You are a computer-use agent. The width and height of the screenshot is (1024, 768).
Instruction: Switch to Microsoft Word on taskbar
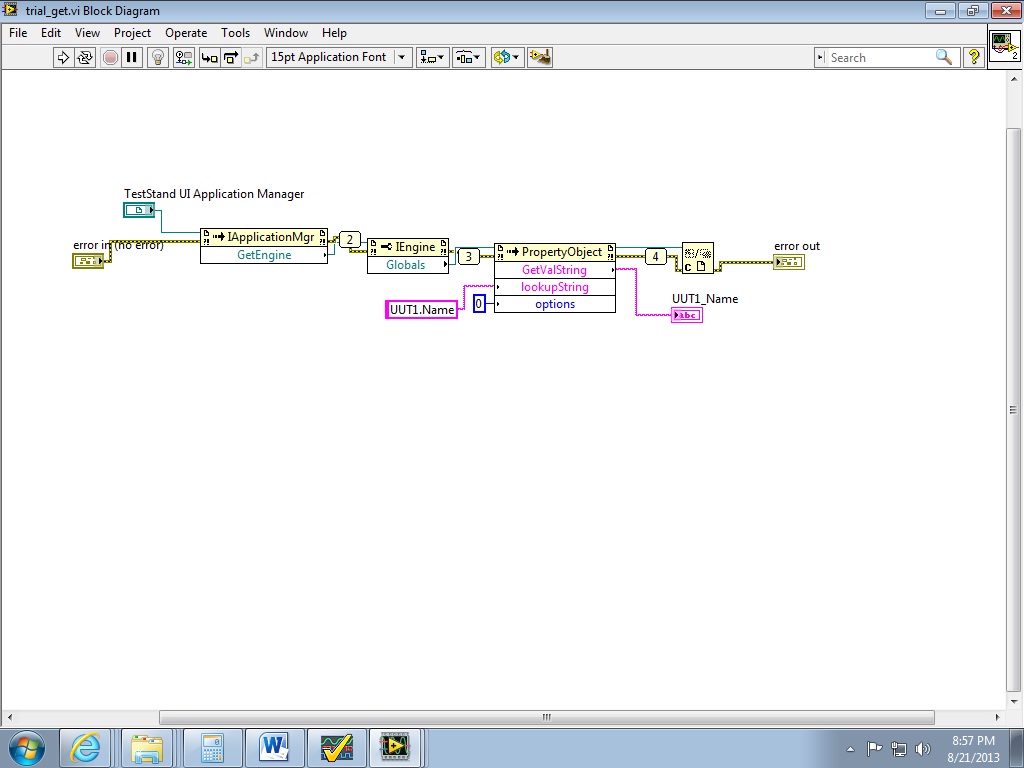274,748
